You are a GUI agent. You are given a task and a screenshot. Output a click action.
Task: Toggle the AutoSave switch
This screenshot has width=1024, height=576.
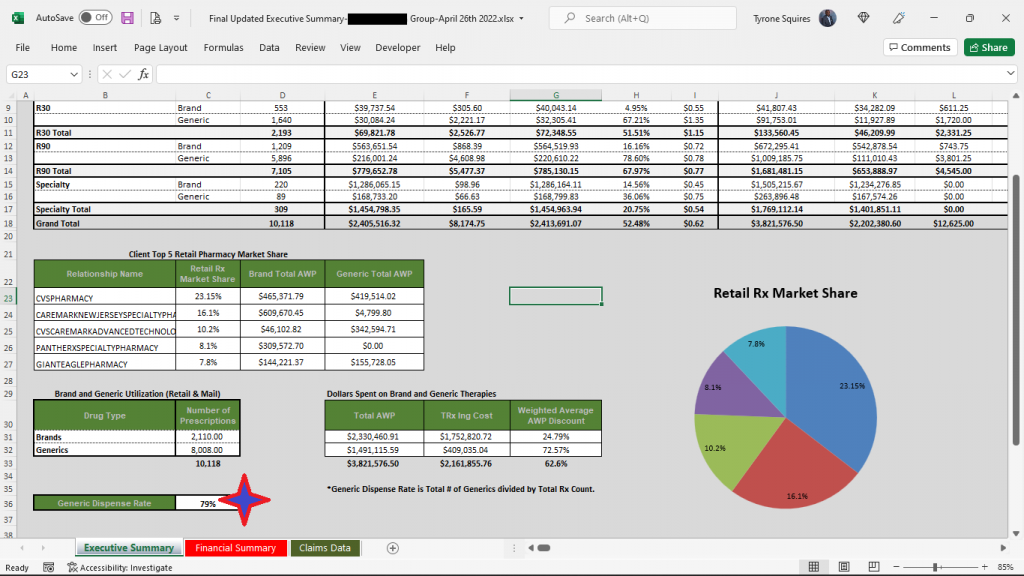(x=95, y=18)
